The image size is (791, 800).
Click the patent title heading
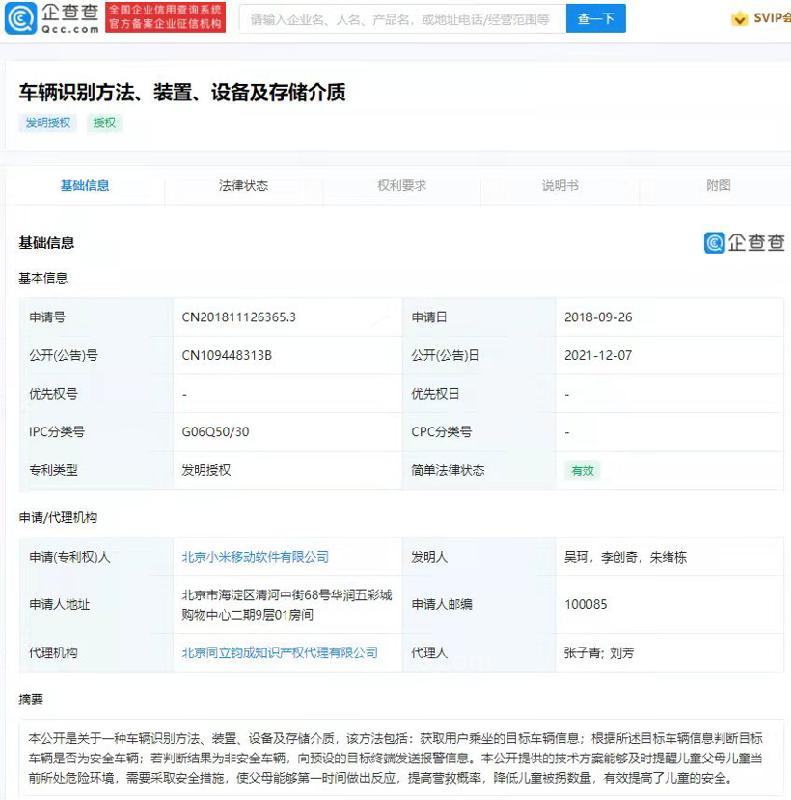point(182,93)
